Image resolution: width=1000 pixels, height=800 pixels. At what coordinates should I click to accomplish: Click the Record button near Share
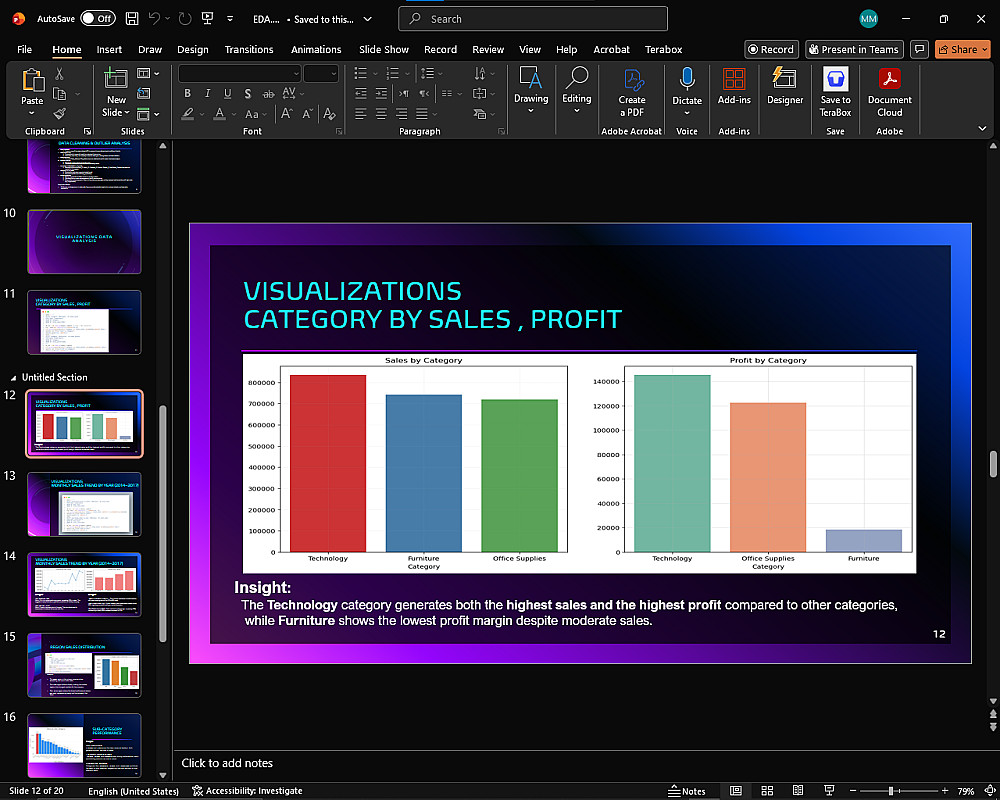click(770, 49)
